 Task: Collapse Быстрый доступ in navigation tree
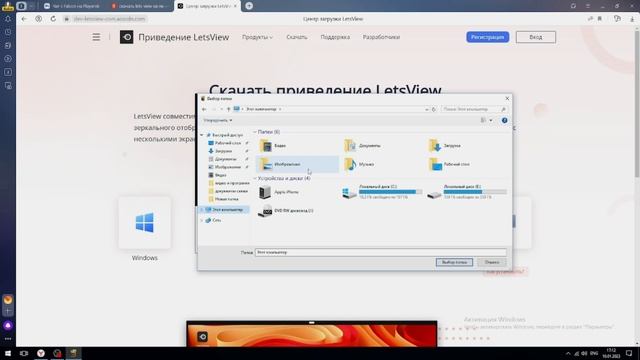pyautogui.click(x=202, y=135)
